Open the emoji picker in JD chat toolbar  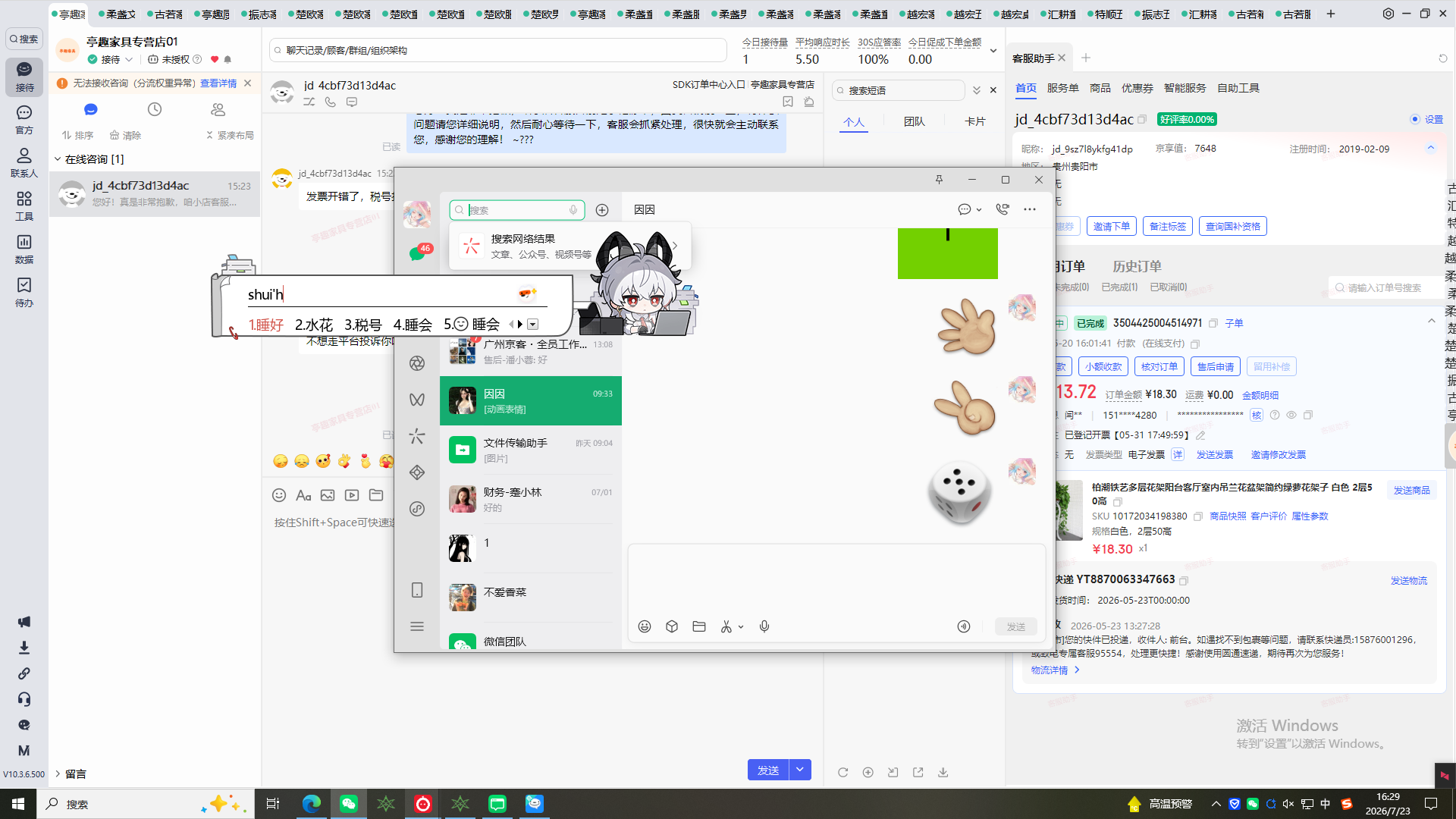[x=279, y=495]
